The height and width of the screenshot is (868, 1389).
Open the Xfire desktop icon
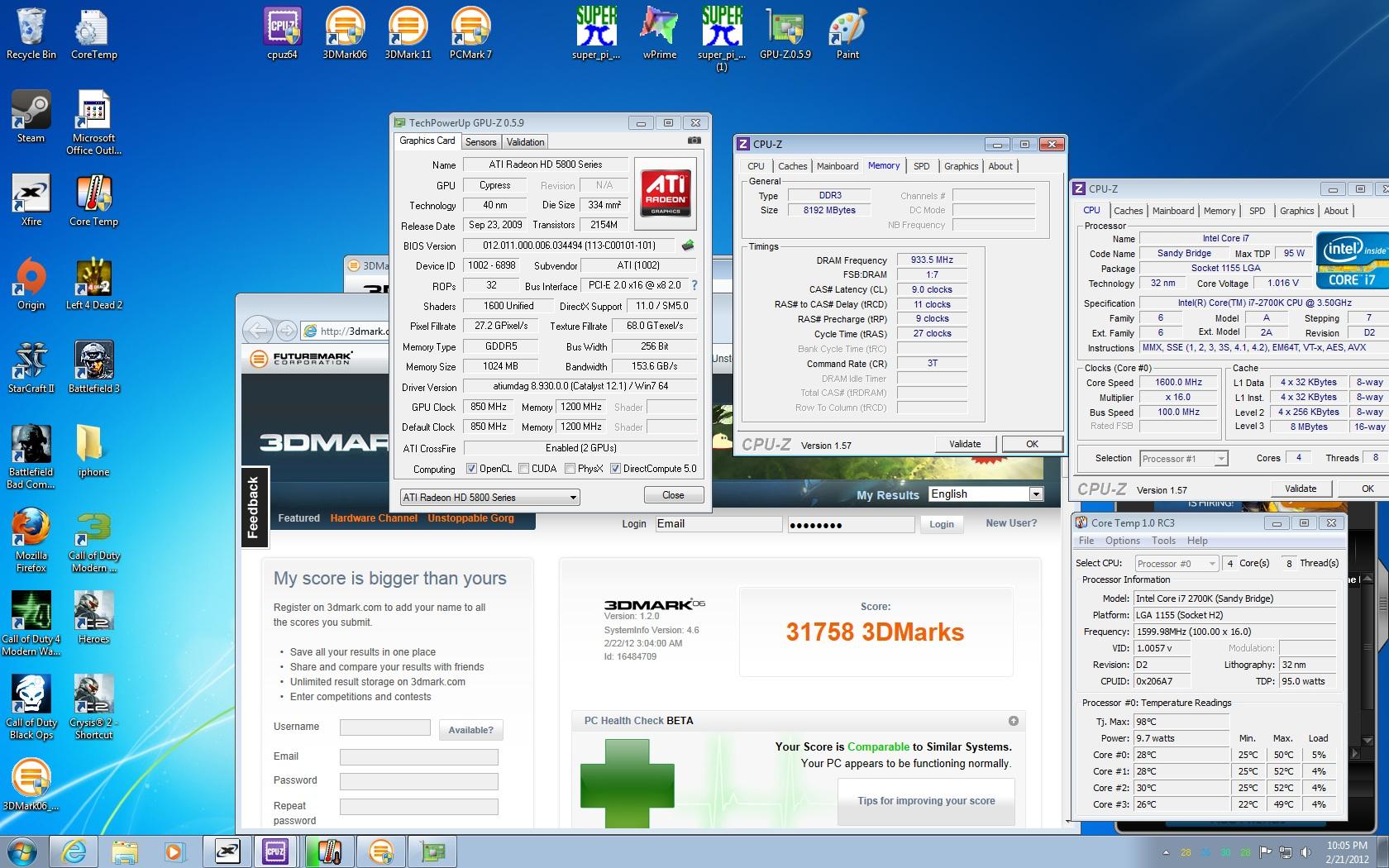(31, 200)
